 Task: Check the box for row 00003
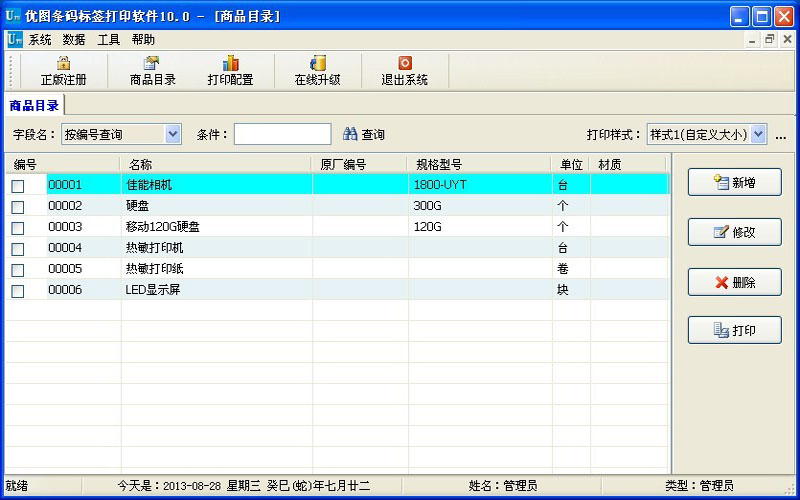pos(18,228)
